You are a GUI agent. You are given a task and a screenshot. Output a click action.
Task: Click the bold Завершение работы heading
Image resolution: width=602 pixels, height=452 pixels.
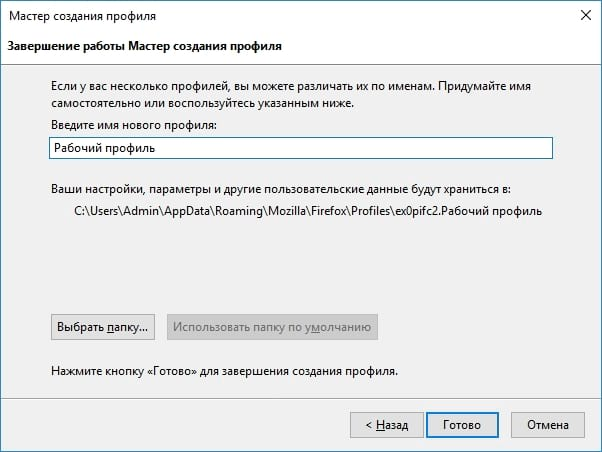point(145,46)
